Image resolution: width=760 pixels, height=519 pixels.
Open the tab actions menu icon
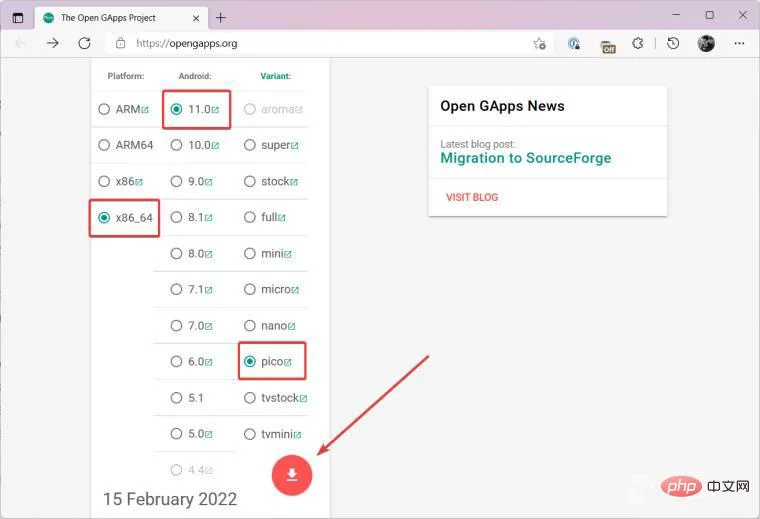(18, 18)
